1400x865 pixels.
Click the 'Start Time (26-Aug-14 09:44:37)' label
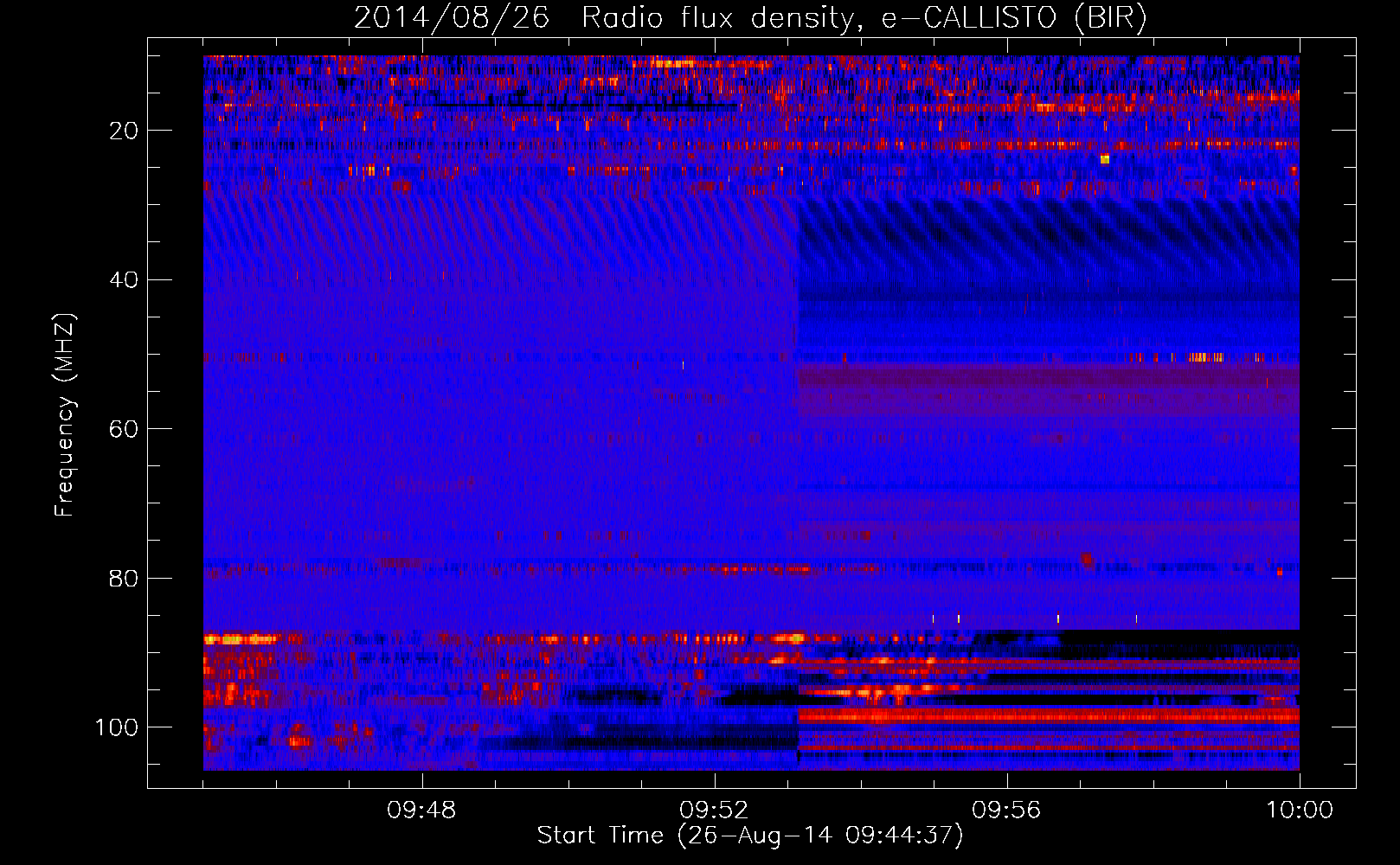[750, 836]
